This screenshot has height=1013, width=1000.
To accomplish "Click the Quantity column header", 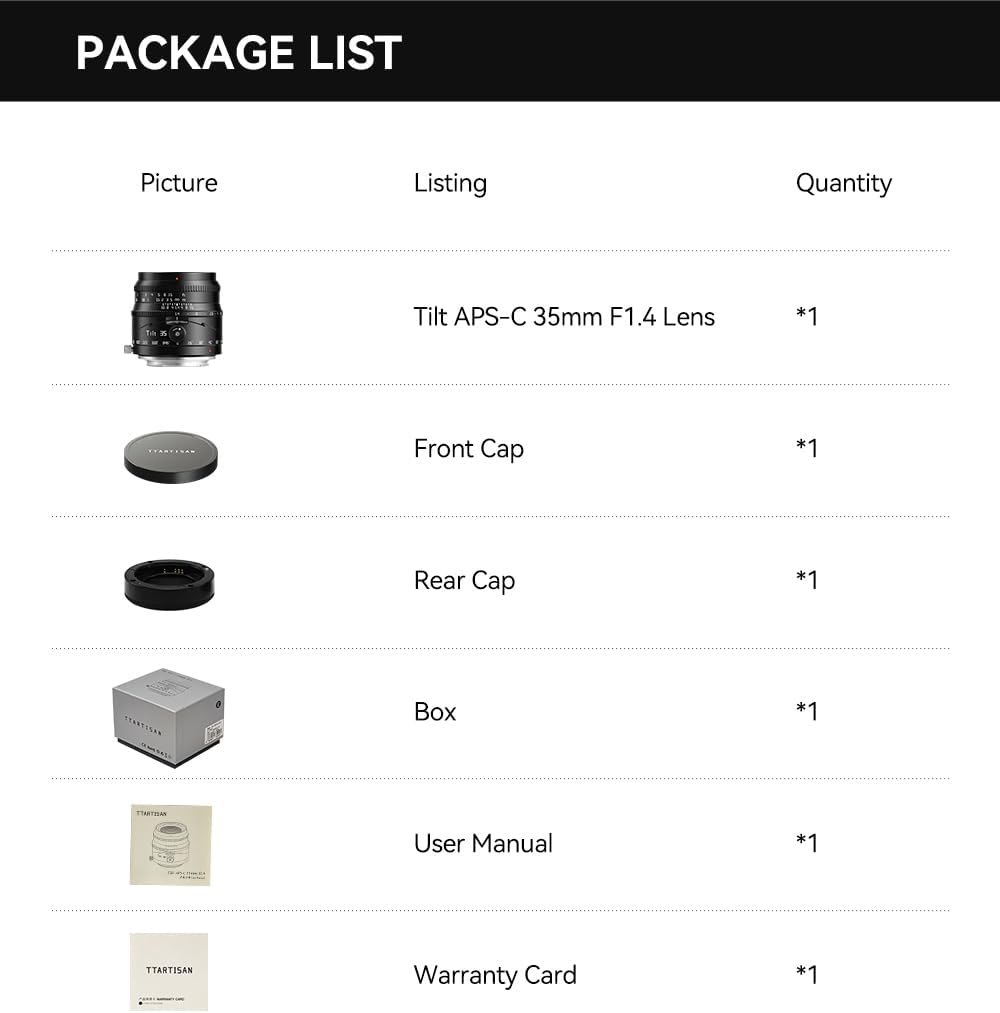I will point(843,183).
